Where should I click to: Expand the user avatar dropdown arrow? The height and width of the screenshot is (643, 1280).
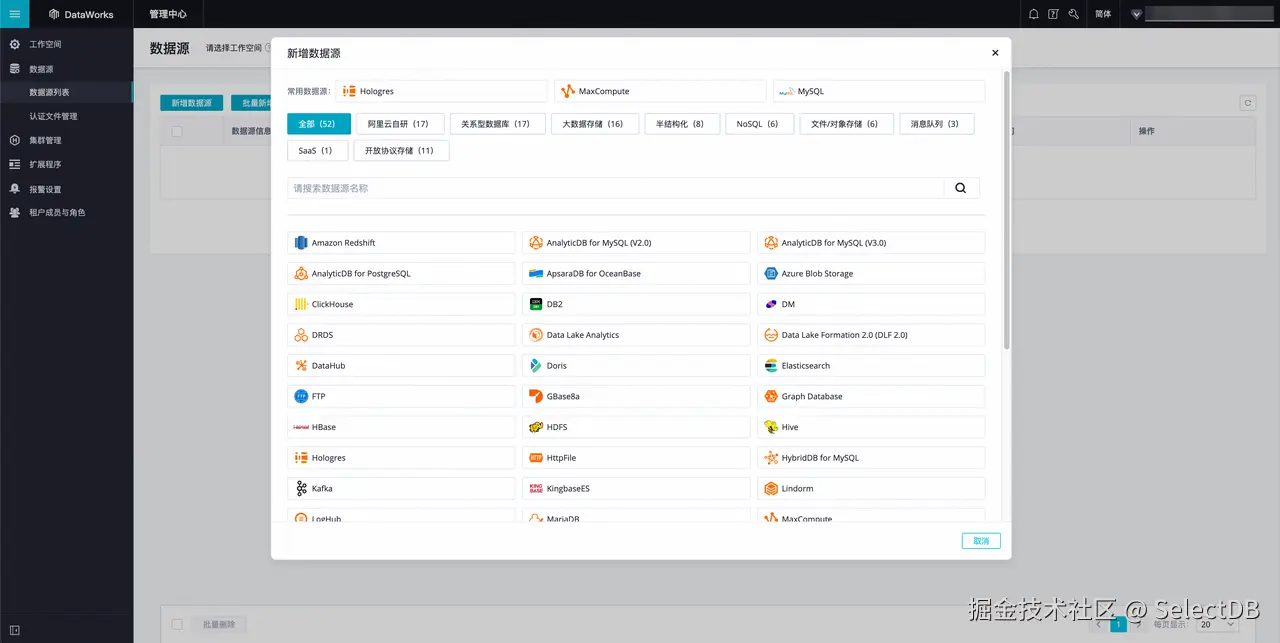pyautogui.click(x=1135, y=14)
